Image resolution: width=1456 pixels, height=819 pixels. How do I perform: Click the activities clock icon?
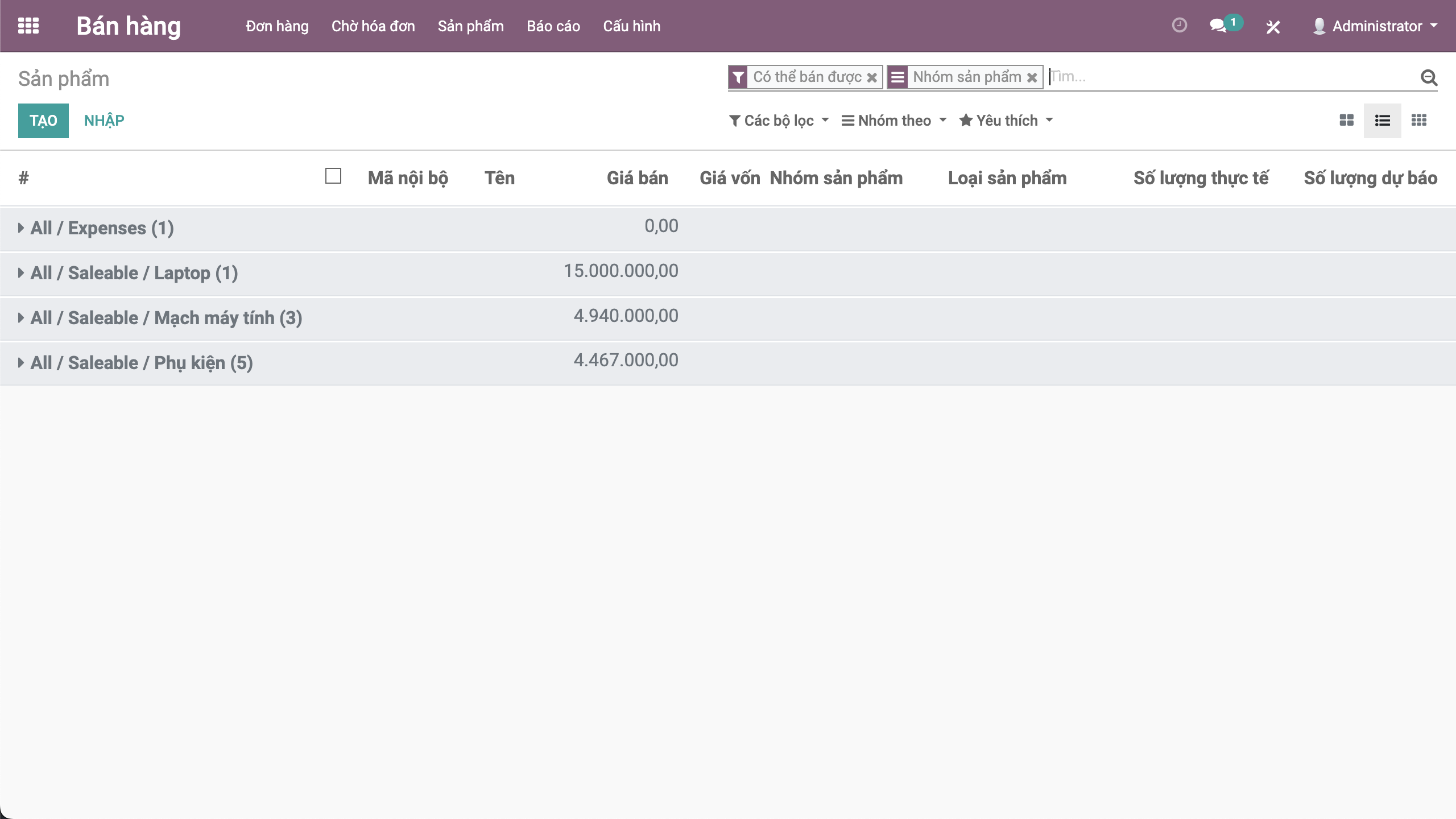pyautogui.click(x=1180, y=26)
